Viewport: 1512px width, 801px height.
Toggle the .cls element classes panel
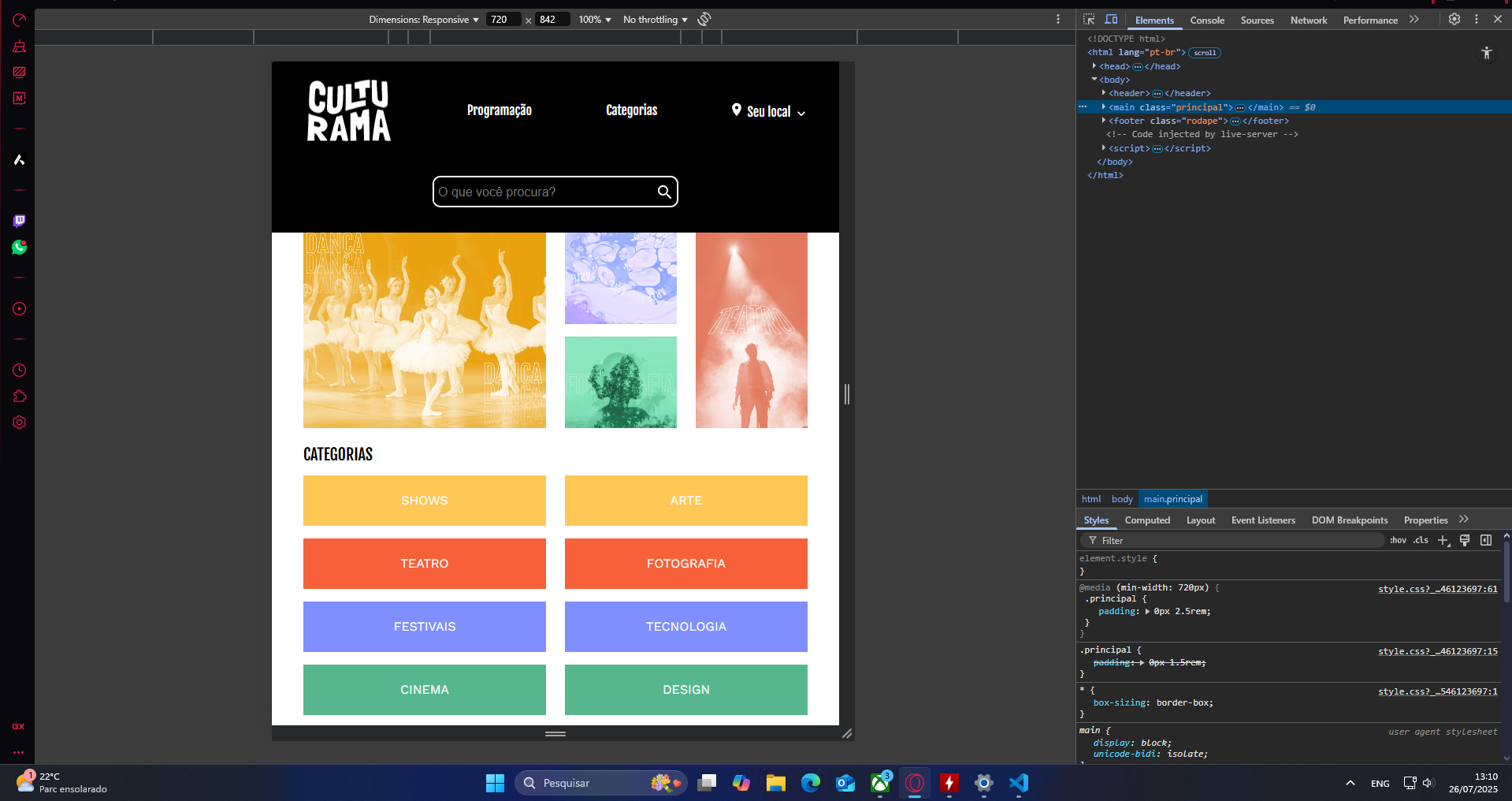1421,540
